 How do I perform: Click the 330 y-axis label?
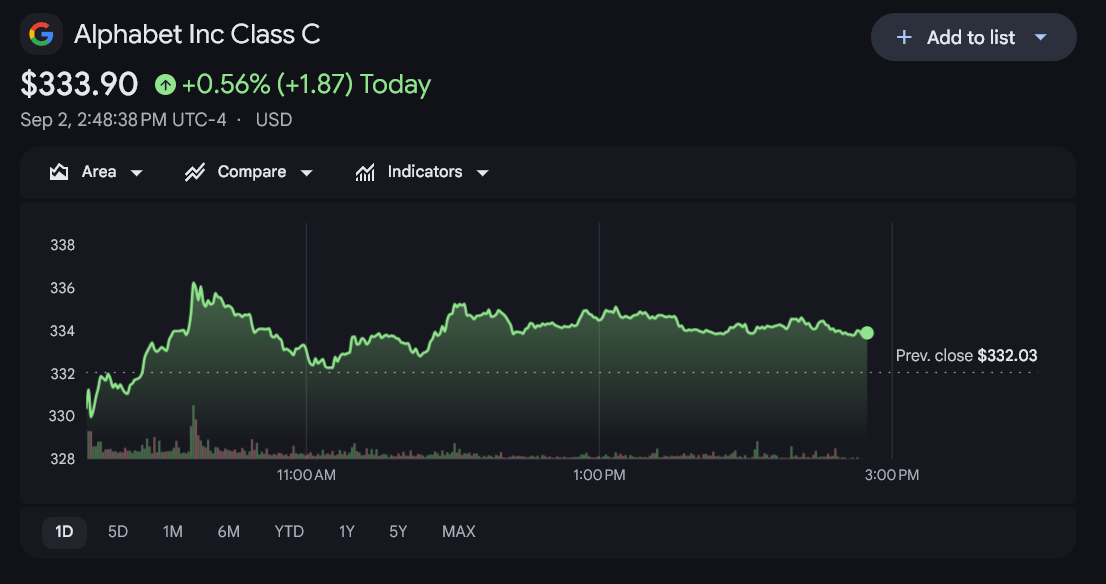[x=62, y=416]
